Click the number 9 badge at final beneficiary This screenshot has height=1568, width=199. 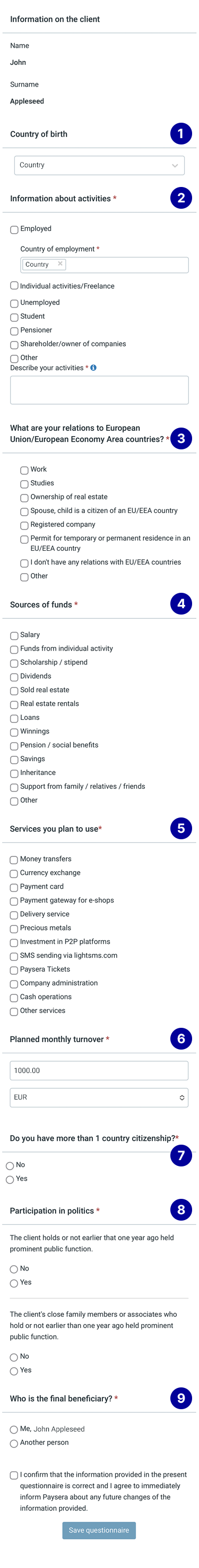pyautogui.click(x=181, y=1397)
